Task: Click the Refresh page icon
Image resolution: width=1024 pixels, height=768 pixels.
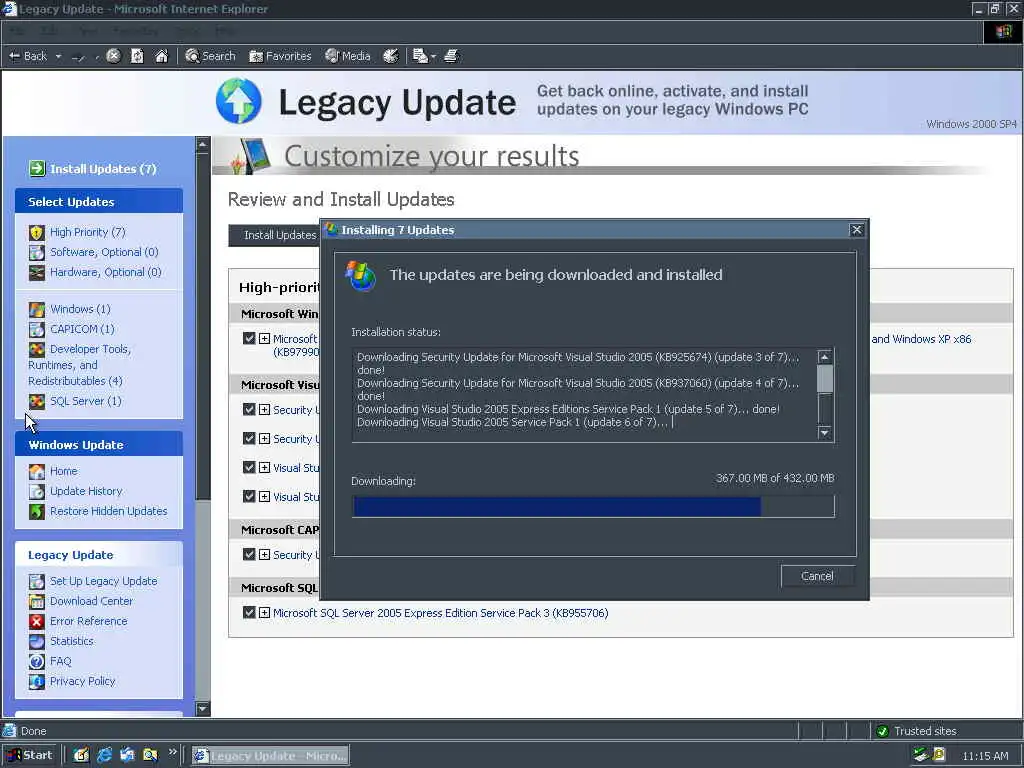Action: tap(137, 56)
